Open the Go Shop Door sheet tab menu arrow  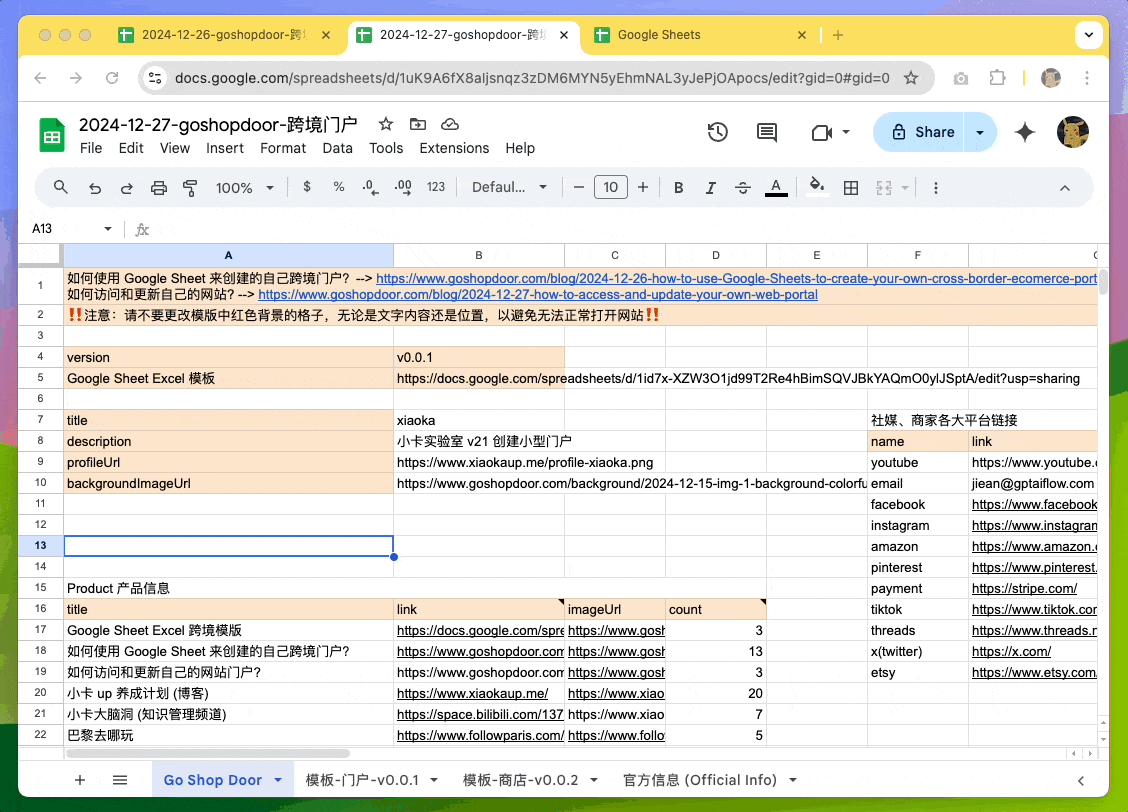[278, 780]
